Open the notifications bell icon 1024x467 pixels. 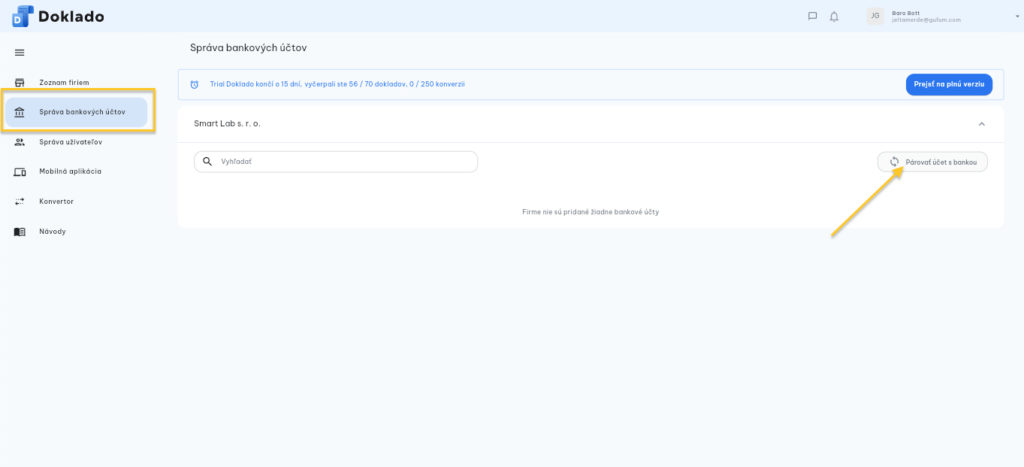[x=834, y=16]
